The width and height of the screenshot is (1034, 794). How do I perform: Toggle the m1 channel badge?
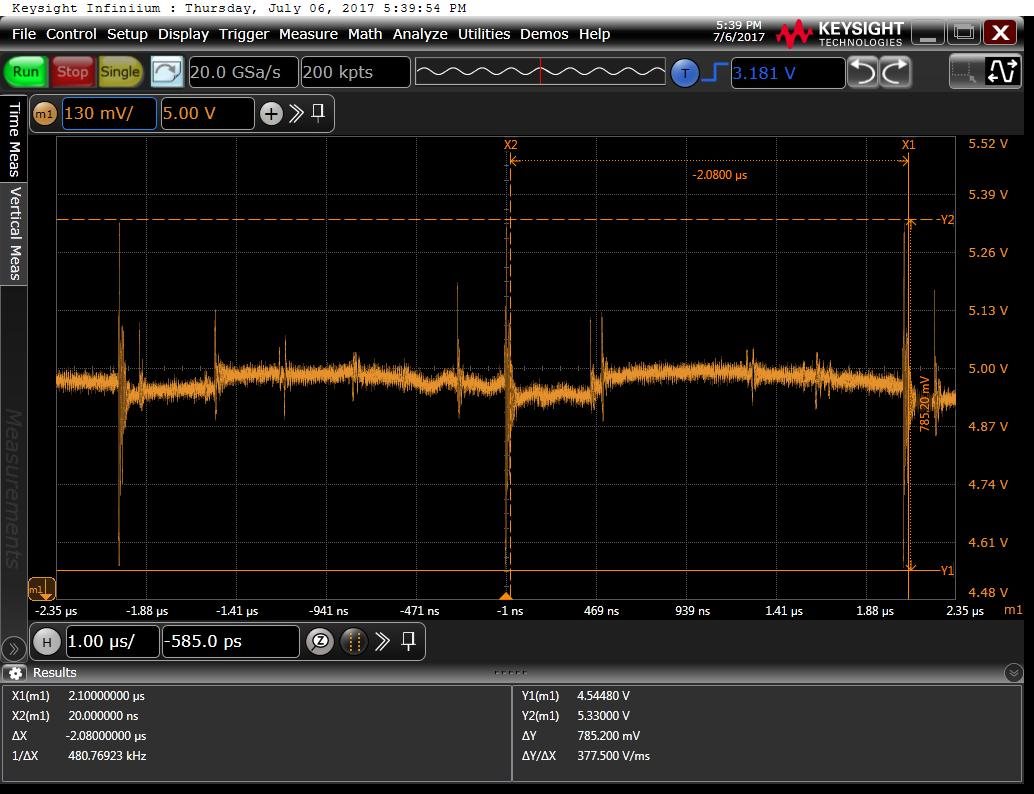[44, 113]
